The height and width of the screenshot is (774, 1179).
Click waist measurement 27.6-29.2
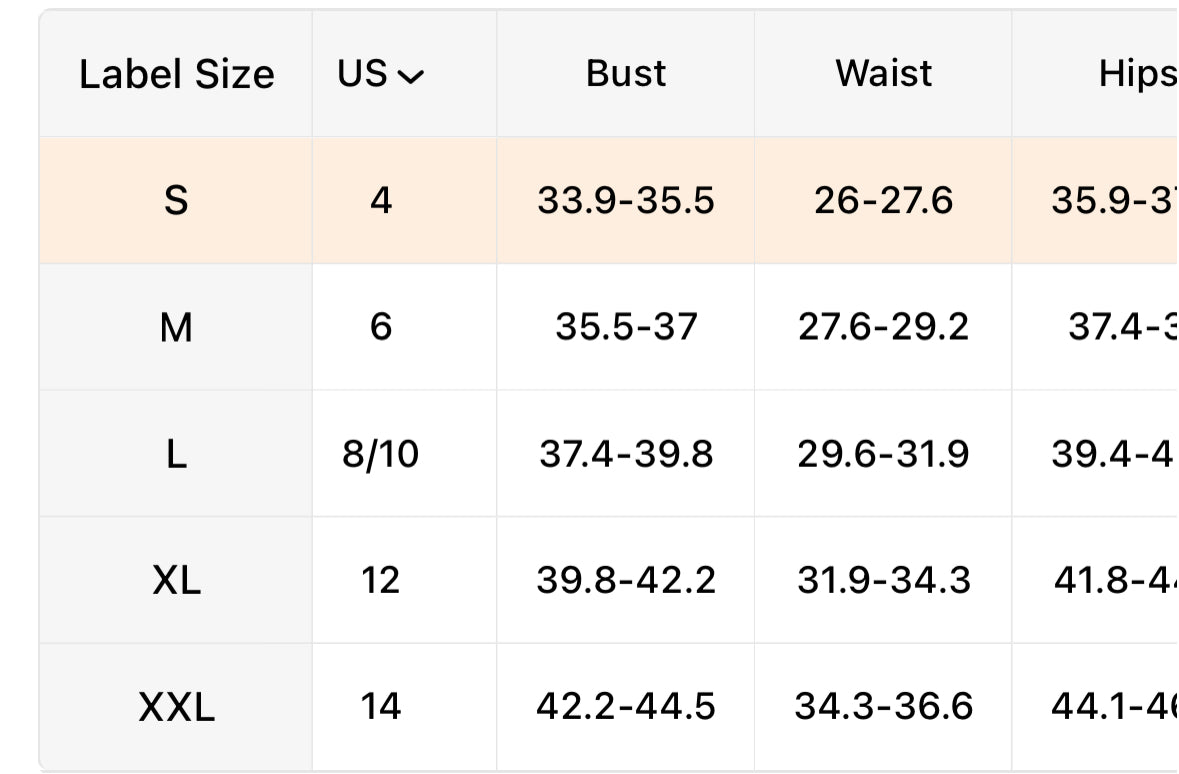[883, 327]
